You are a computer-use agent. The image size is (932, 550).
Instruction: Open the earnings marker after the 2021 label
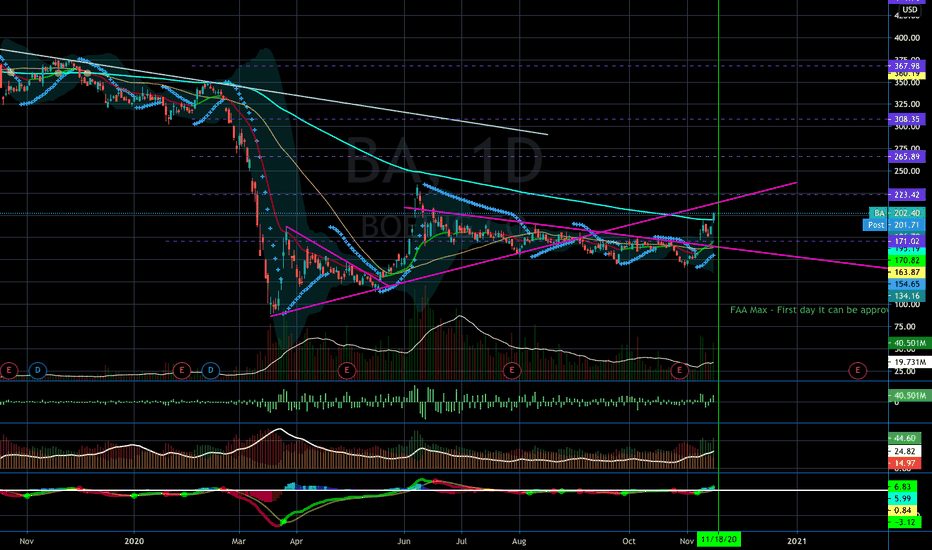tap(858, 370)
